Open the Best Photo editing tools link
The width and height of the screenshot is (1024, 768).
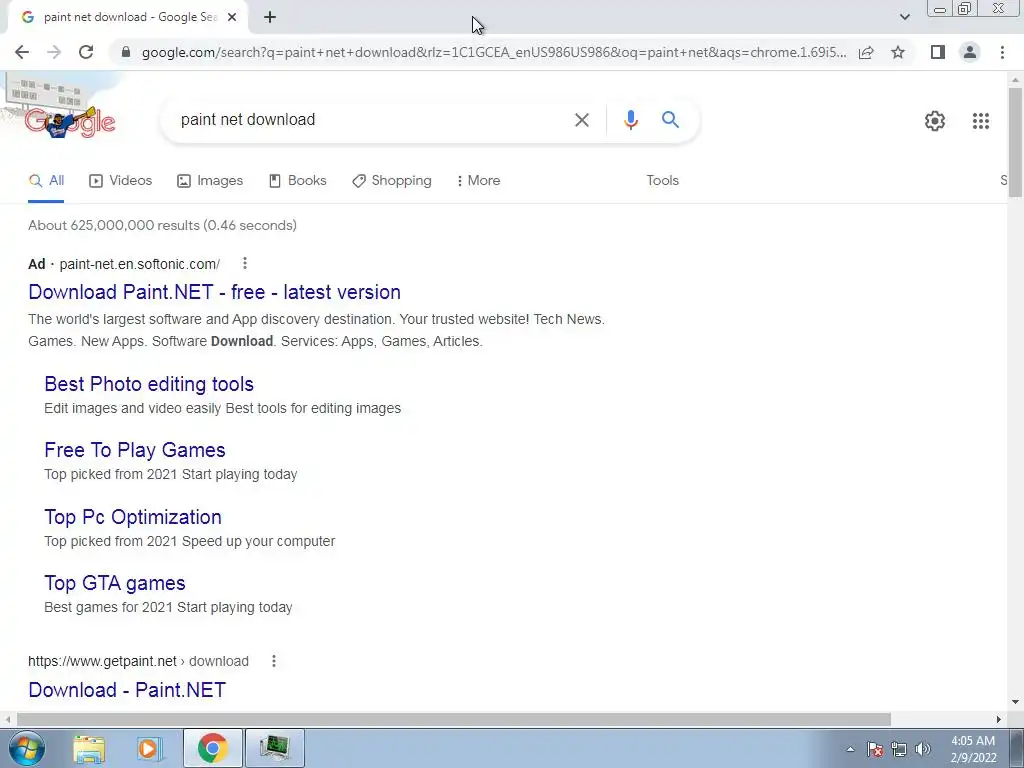(x=149, y=384)
